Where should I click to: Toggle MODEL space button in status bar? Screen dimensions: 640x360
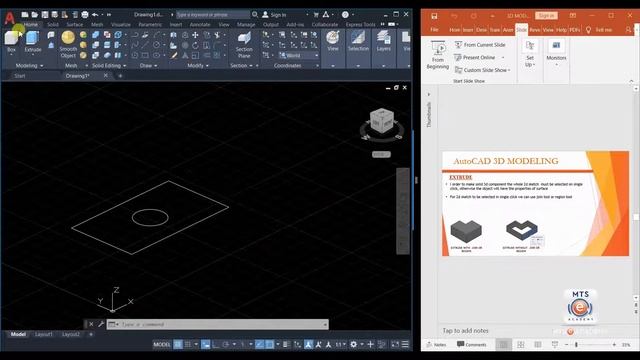point(162,344)
